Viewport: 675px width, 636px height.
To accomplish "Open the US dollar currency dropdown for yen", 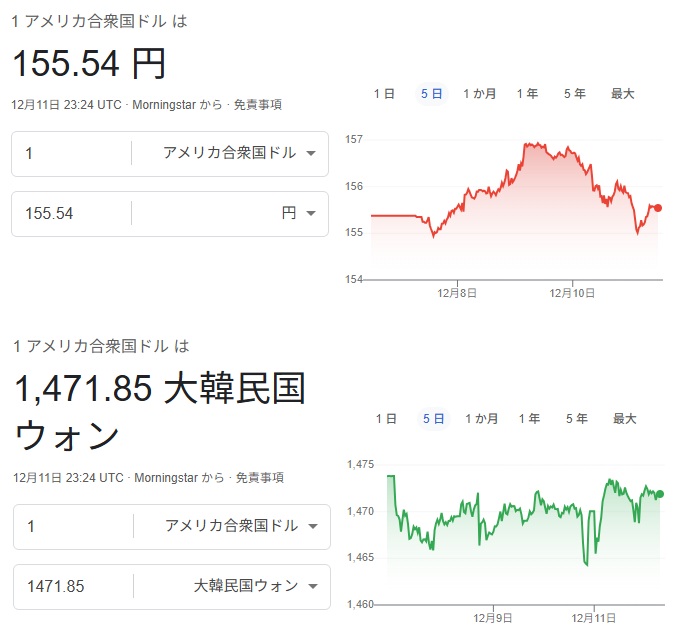I will pyautogui.click(x=239, y=153).
